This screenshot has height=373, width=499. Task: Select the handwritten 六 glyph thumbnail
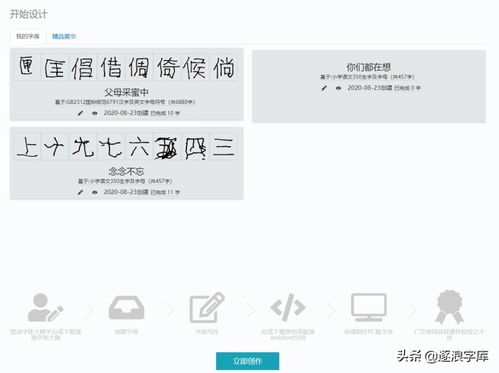[x=139, y=147]
